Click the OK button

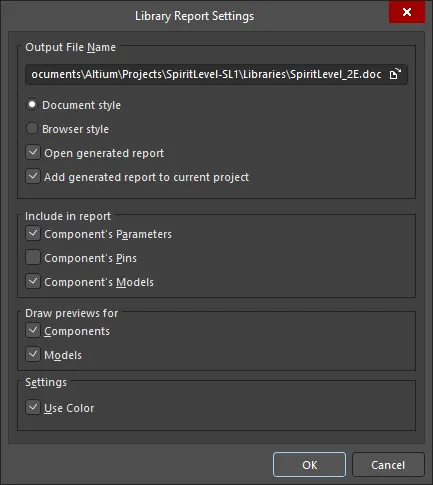point(309,465)
